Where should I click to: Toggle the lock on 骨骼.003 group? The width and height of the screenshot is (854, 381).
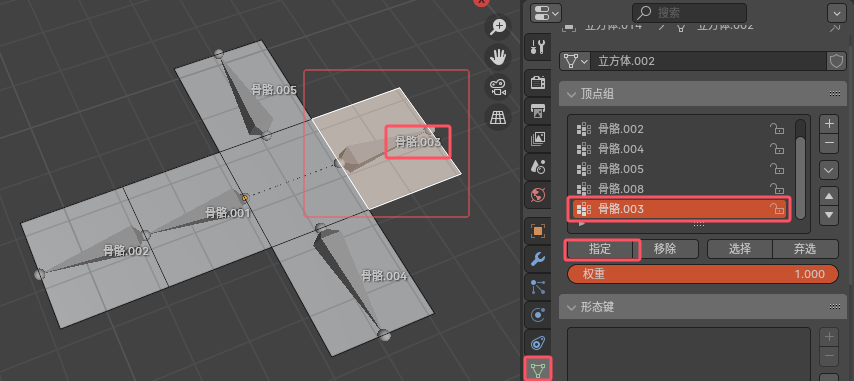click(x=777, y=208)
